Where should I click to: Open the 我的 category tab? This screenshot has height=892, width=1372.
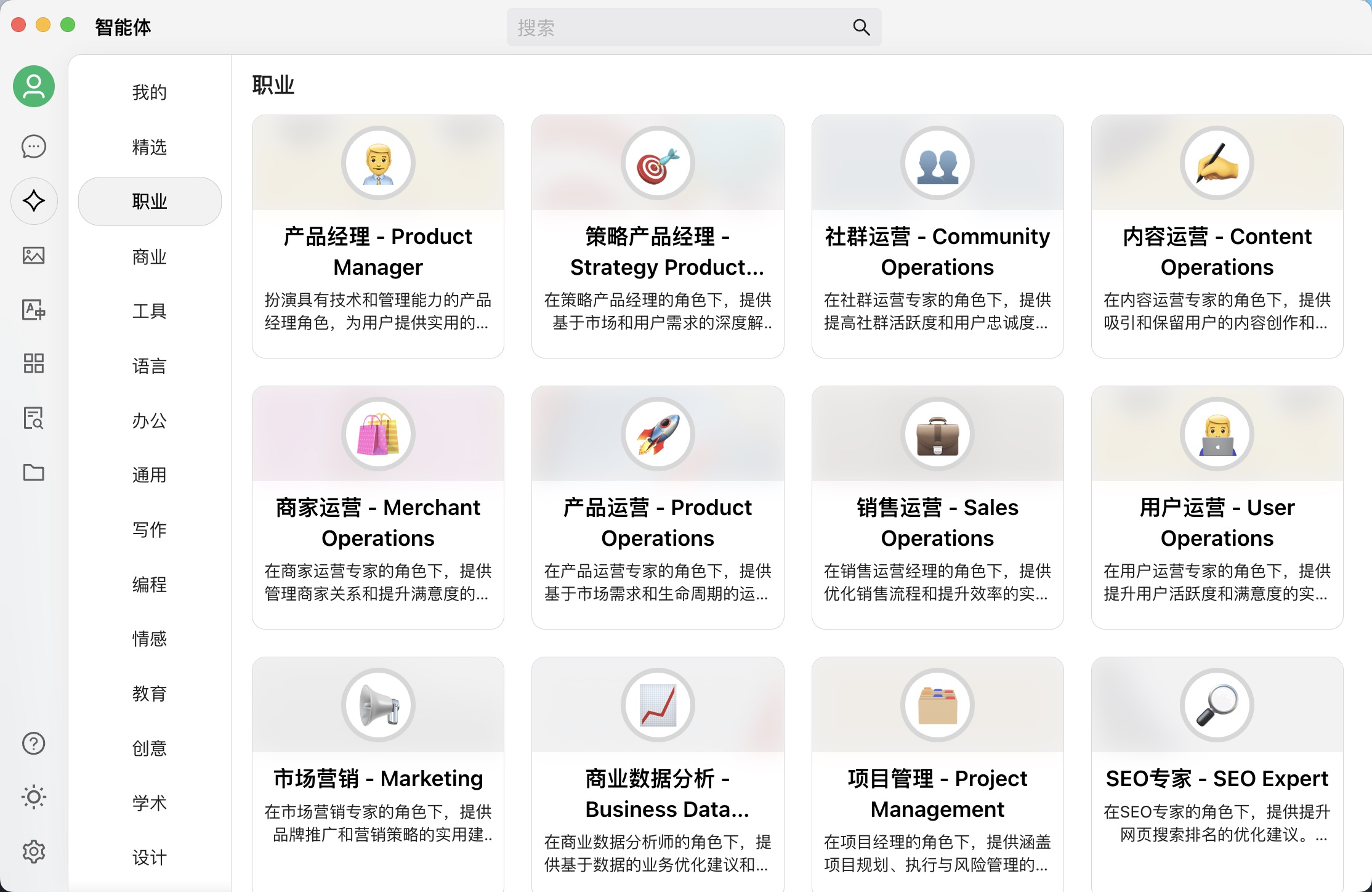point(150,92)
